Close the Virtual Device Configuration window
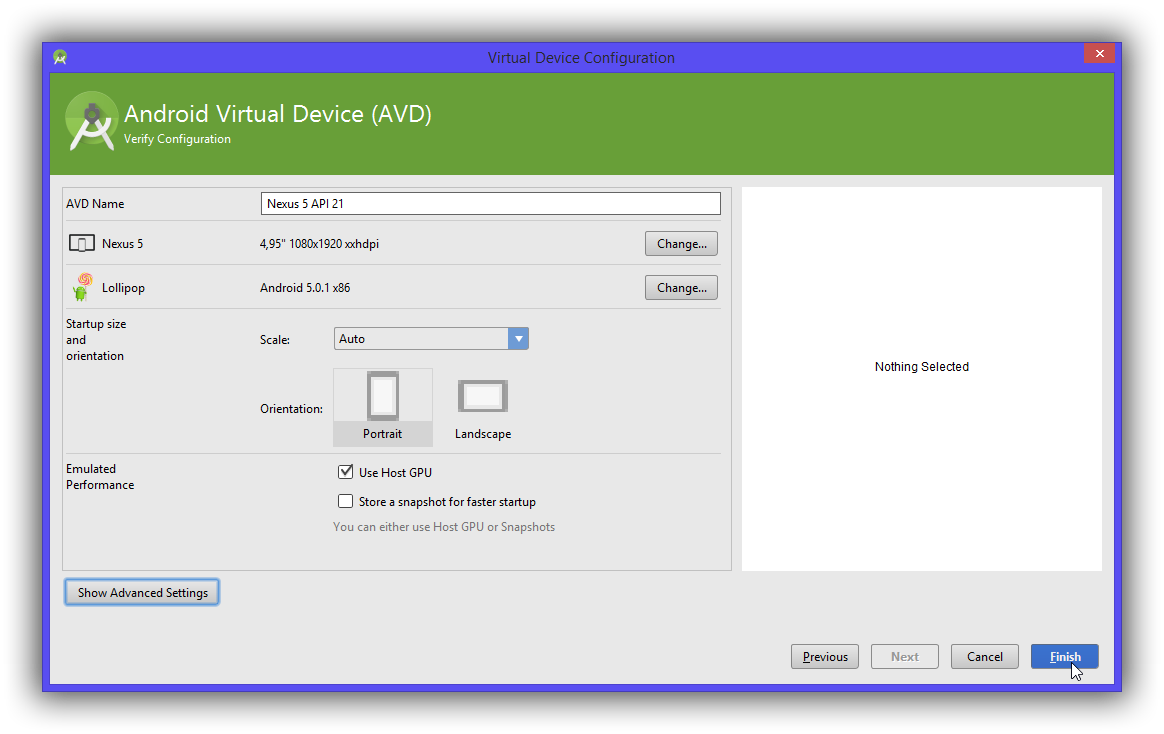Viewport: 1164px width, 734px height. coord(1099,53)
